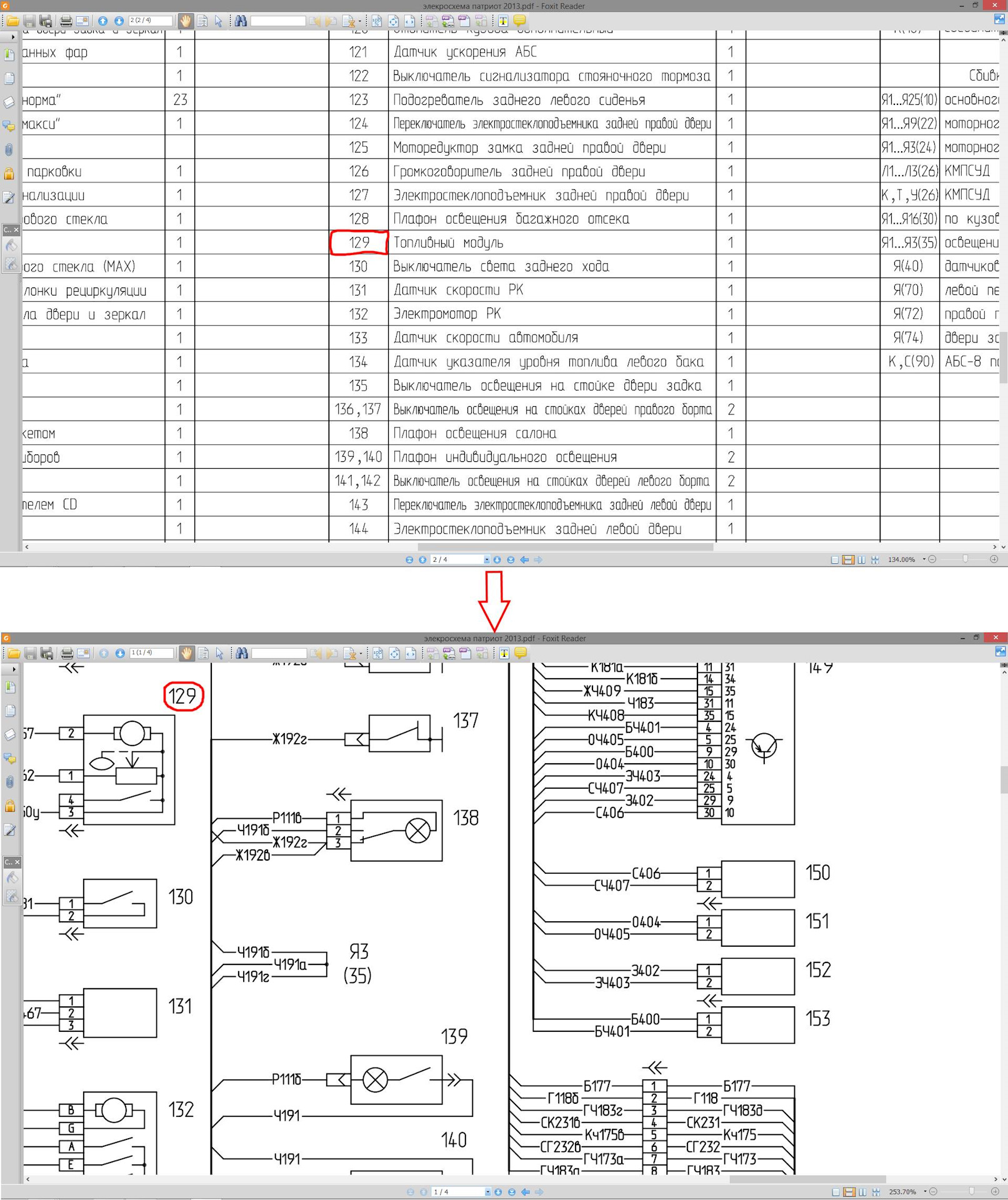Close the small floating toolbar in the top window

click(16, 230)
